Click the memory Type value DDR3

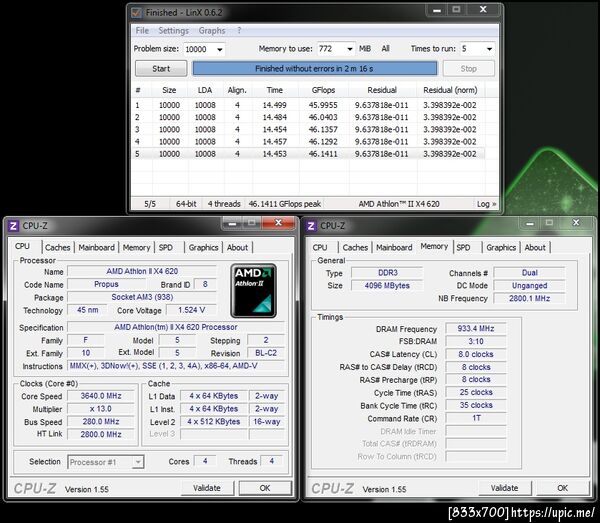388,273
